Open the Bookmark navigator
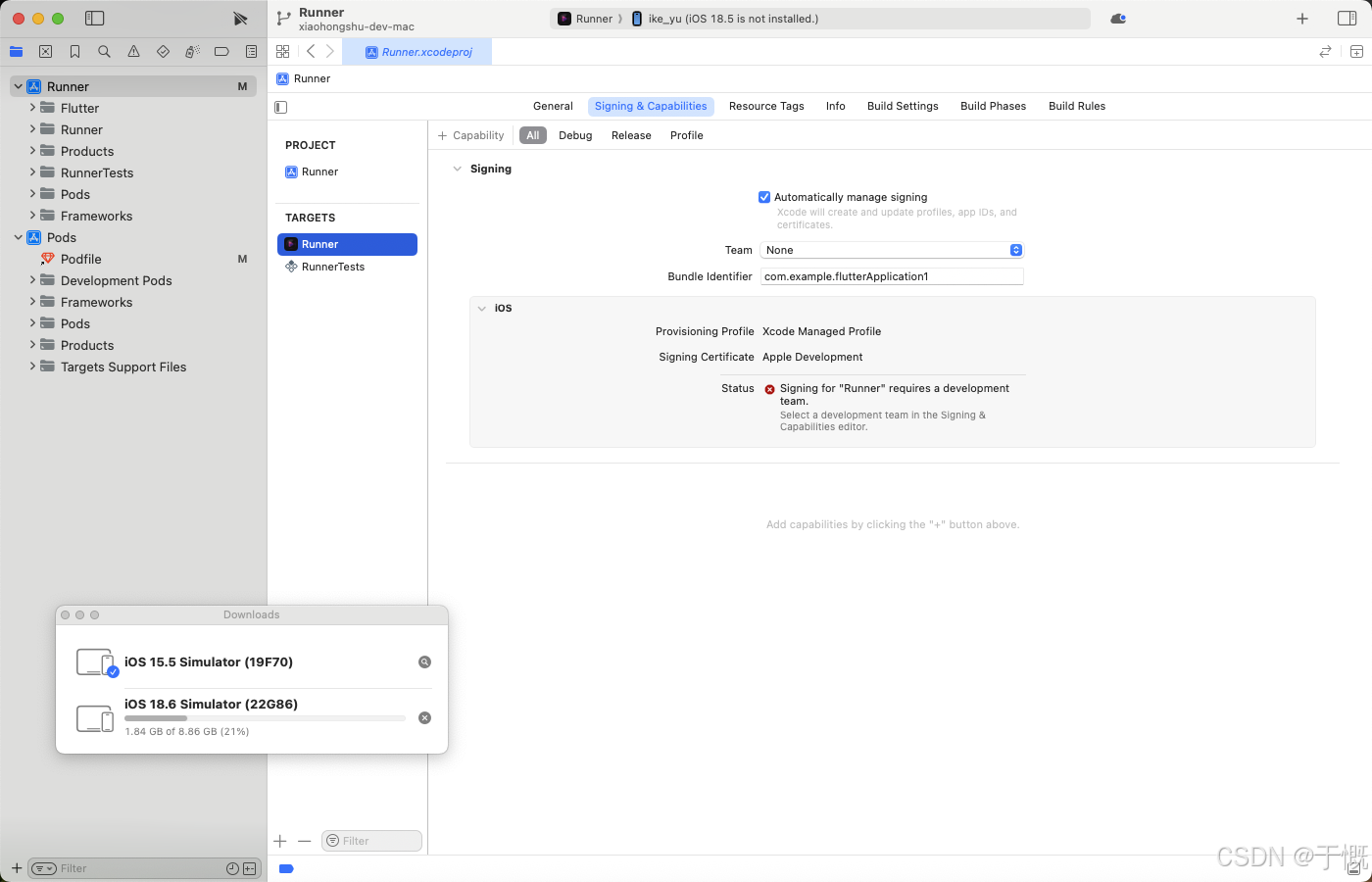The width and height of the screenshot is (1372, 882). pyautogui.click(x=74, y=52)
